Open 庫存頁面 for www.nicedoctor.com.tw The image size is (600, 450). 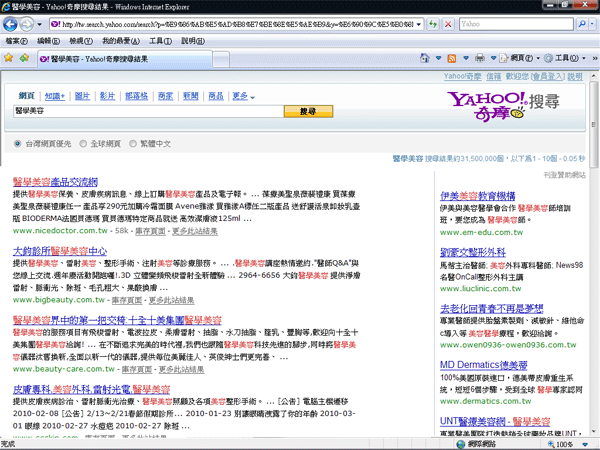point(150,231)
